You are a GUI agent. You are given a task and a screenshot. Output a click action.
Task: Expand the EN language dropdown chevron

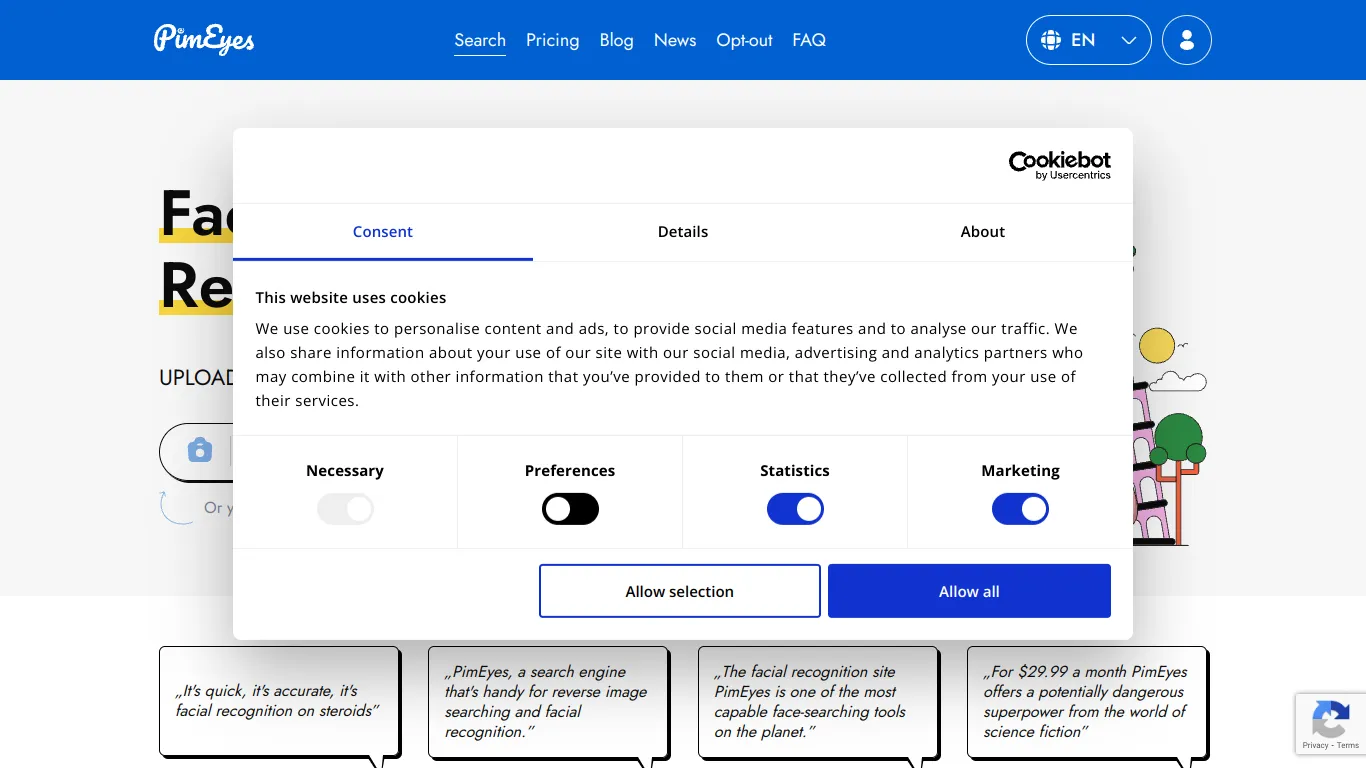click(x=1129, y=41)
